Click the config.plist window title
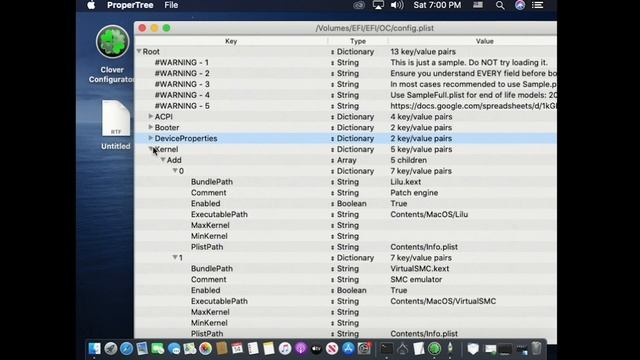This screenshot has height=360, width=640. pyautogui.click(x=374, y=28)
